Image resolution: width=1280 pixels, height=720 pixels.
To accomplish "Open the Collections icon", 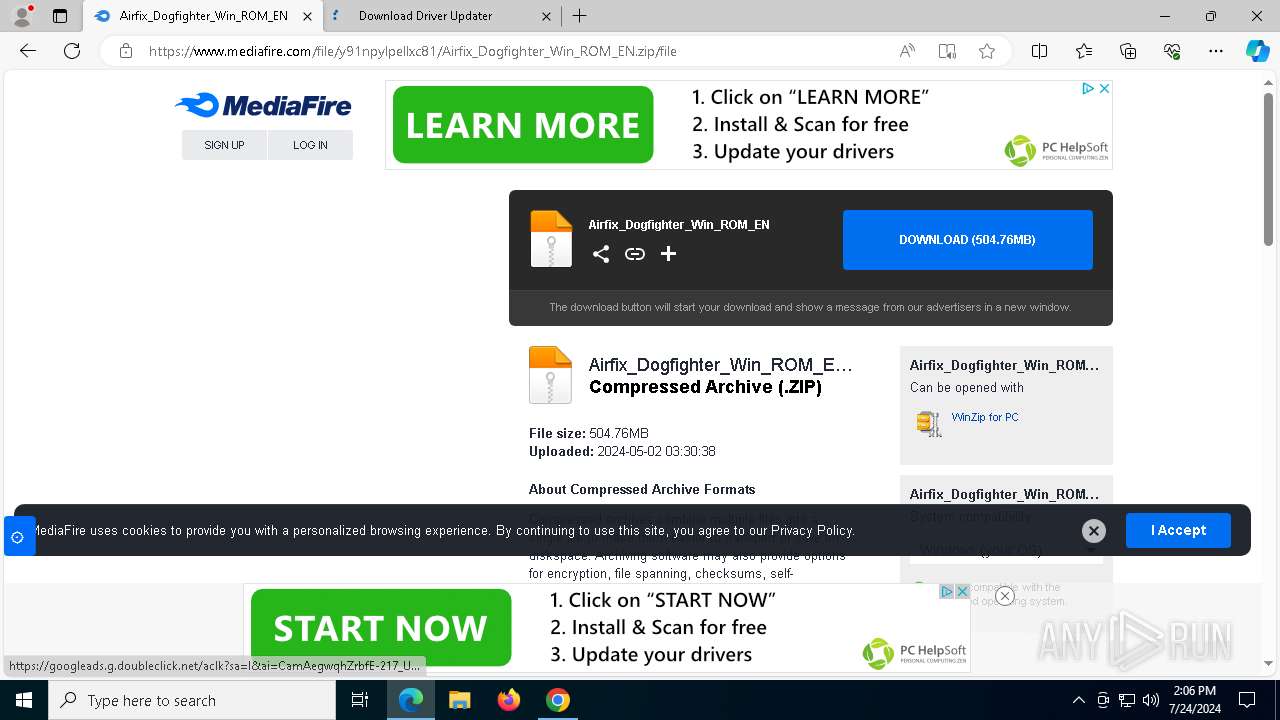I will 1128,51.
